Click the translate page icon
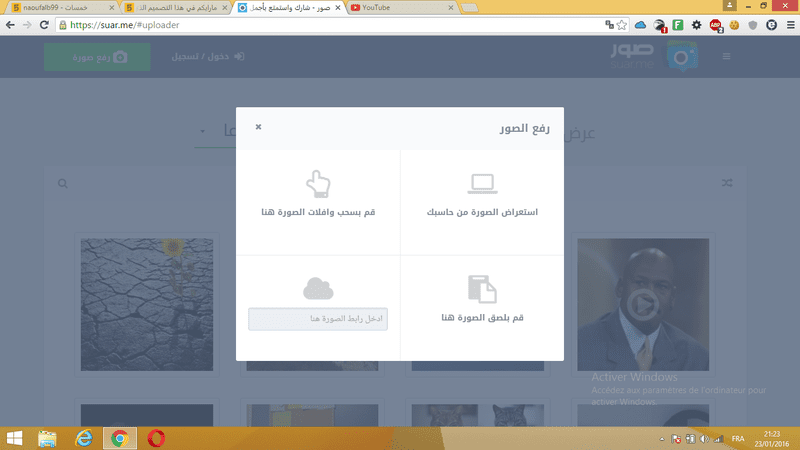Image resolution: width=800 pixels, height=450 pixels. pos(609,24)
